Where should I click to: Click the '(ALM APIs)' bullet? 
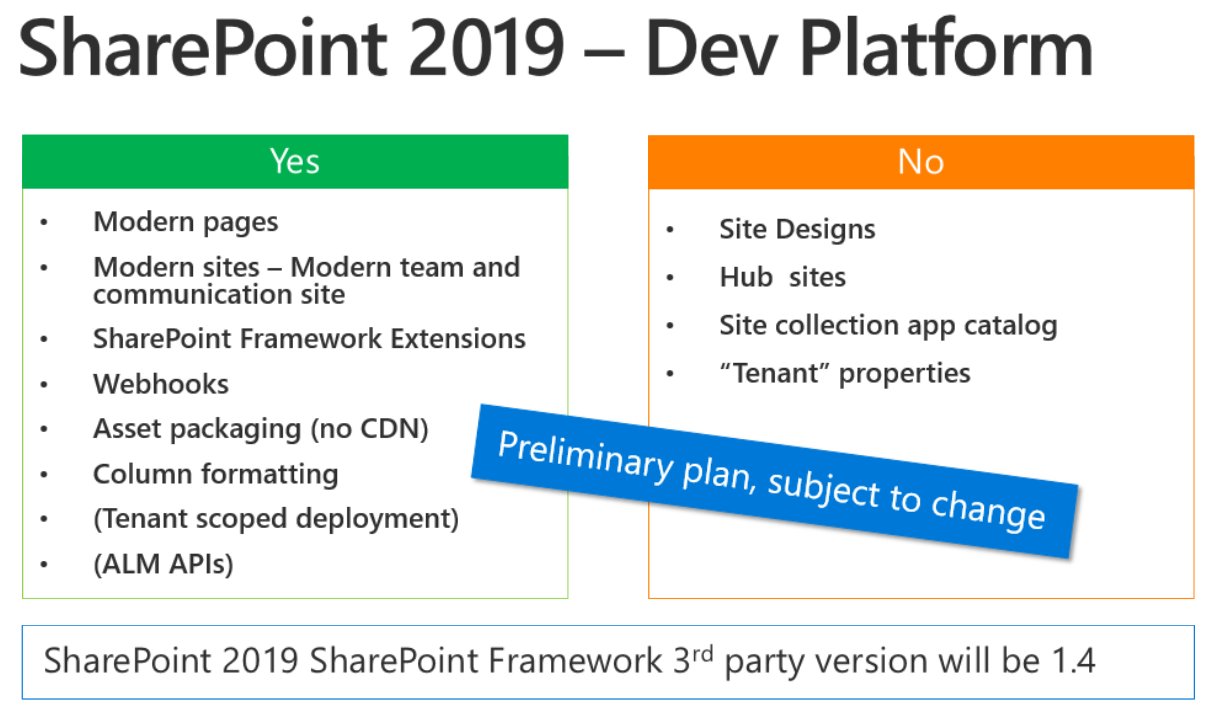(x=163, y=564)
